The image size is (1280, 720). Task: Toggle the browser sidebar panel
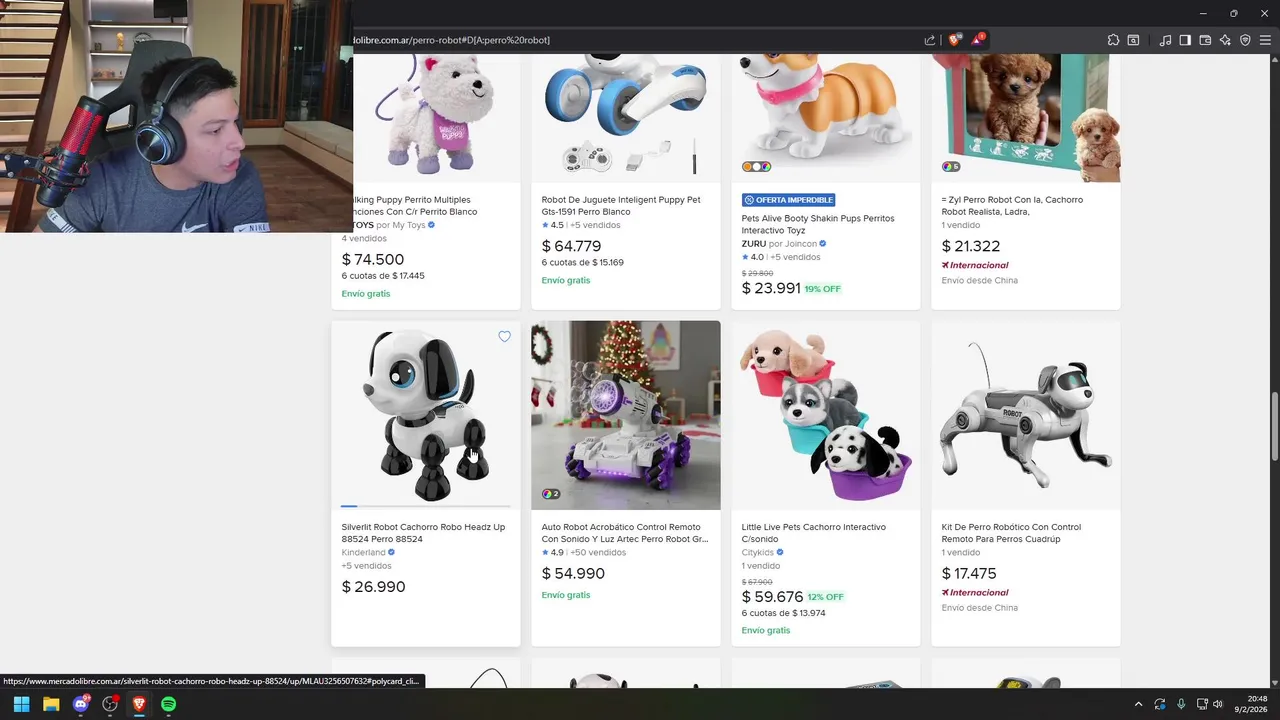coord(1185,40)
